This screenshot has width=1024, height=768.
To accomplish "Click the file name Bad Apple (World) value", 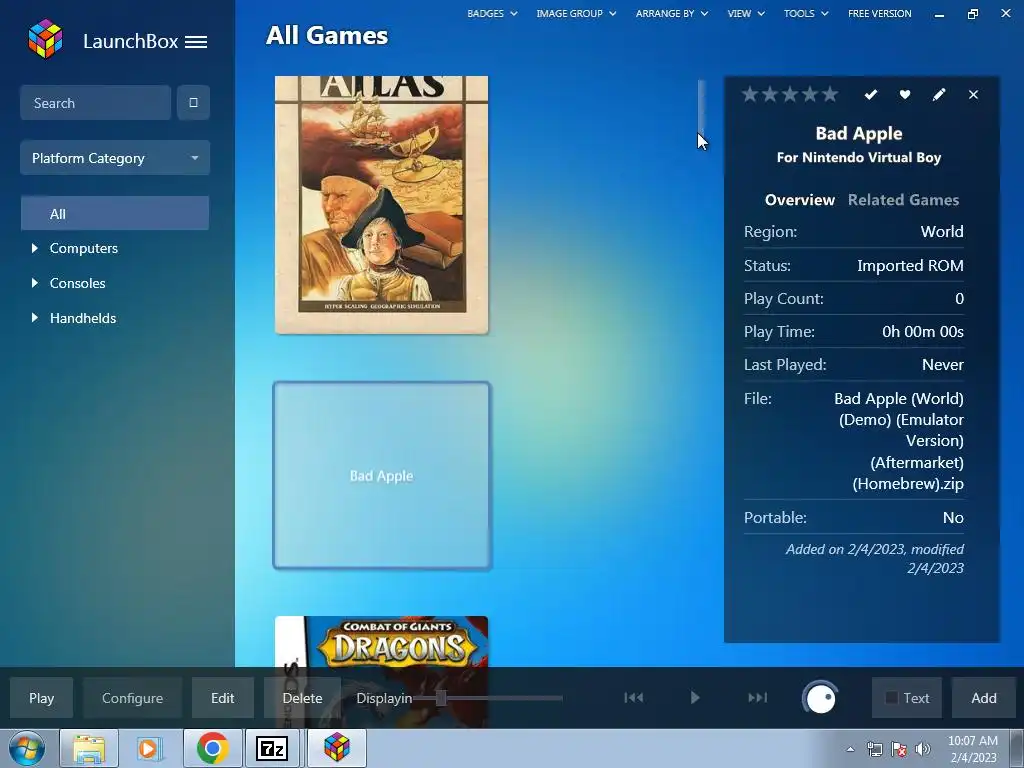I will (x=899, y=441).
